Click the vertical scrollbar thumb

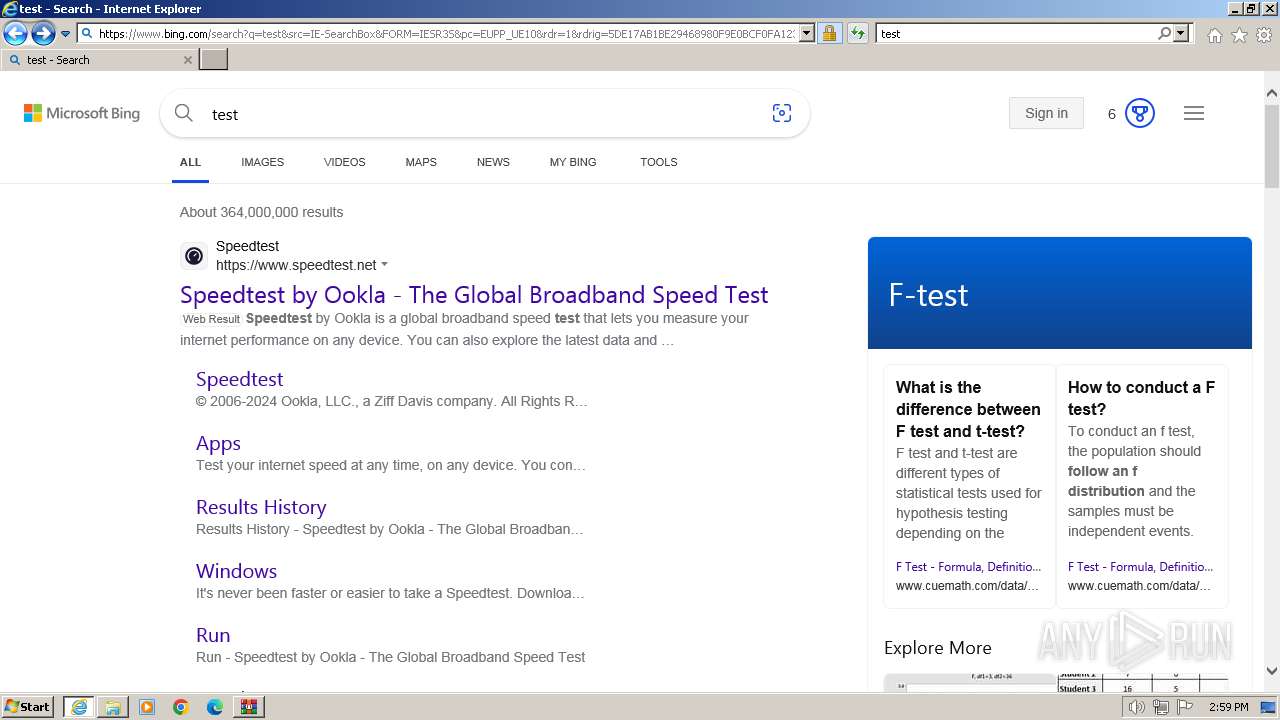(x=1272, y=146)
